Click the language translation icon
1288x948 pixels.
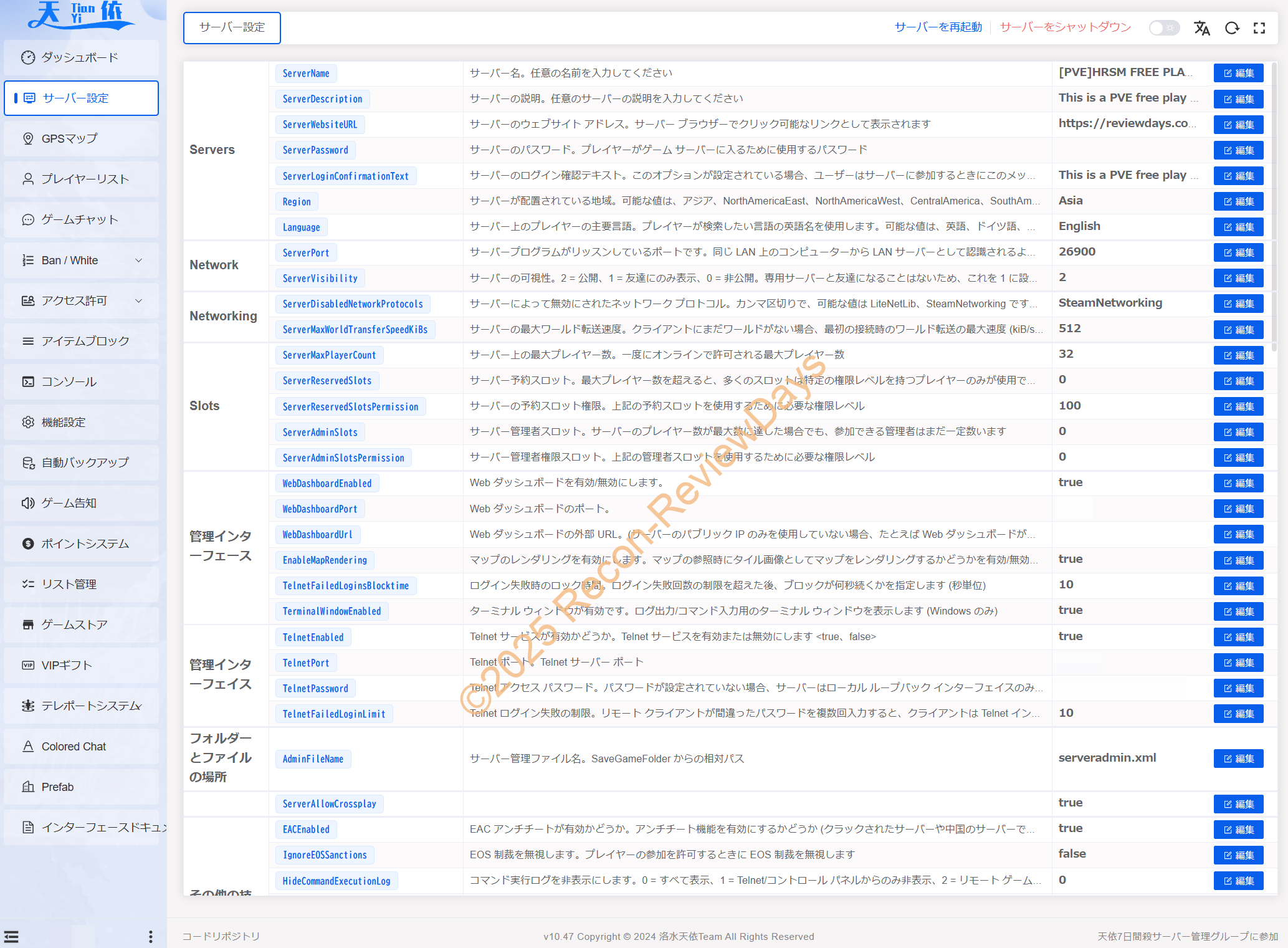click(1201, 28)
